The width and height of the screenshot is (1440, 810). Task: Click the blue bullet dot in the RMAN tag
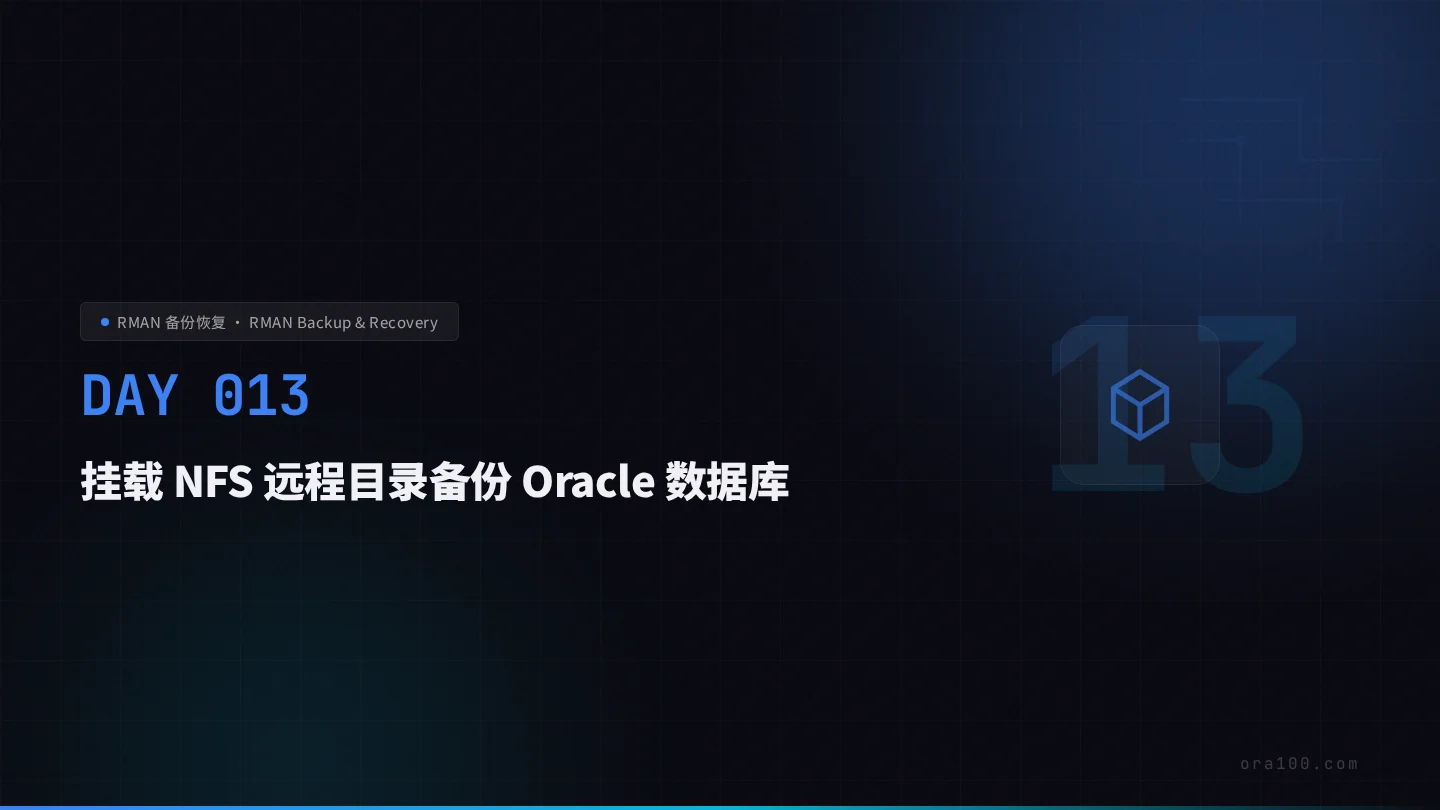[x=105, y=322]
